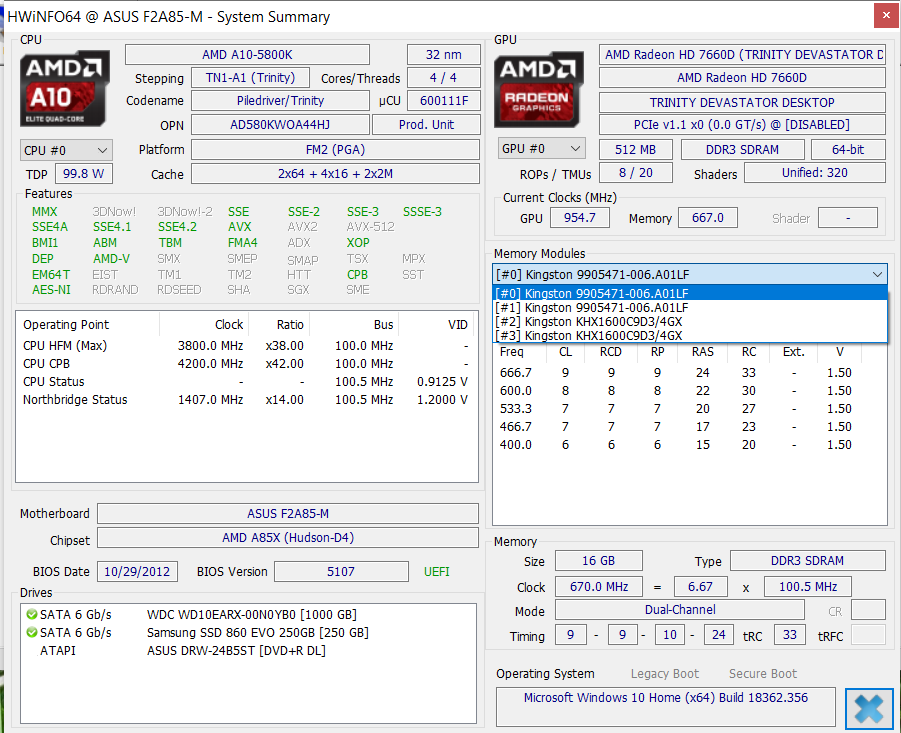The width and height of the screenshot is (901, 733).
Task: Click the CPU Status row
Action: click(x=246, y=381)
